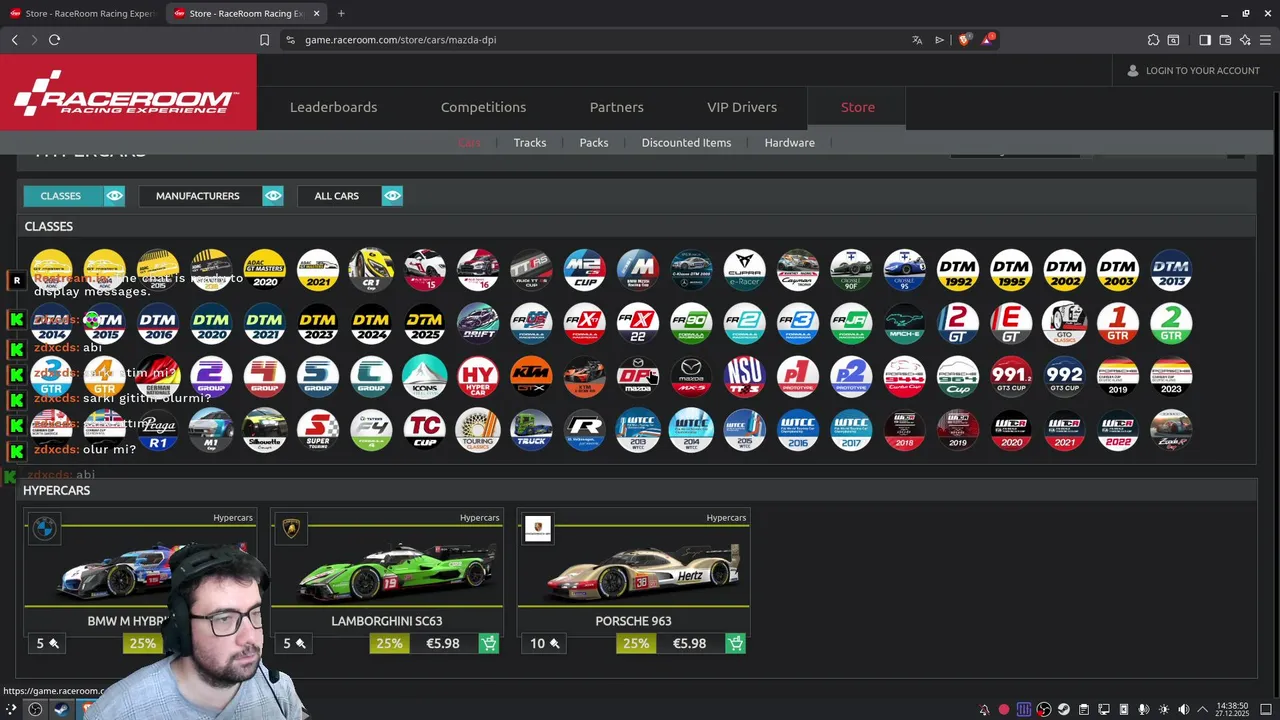Image resolution: width=1280 pixels, height=720 pixels.
Task: Open the Discounted Items tab
Action: tap(686, 143)
